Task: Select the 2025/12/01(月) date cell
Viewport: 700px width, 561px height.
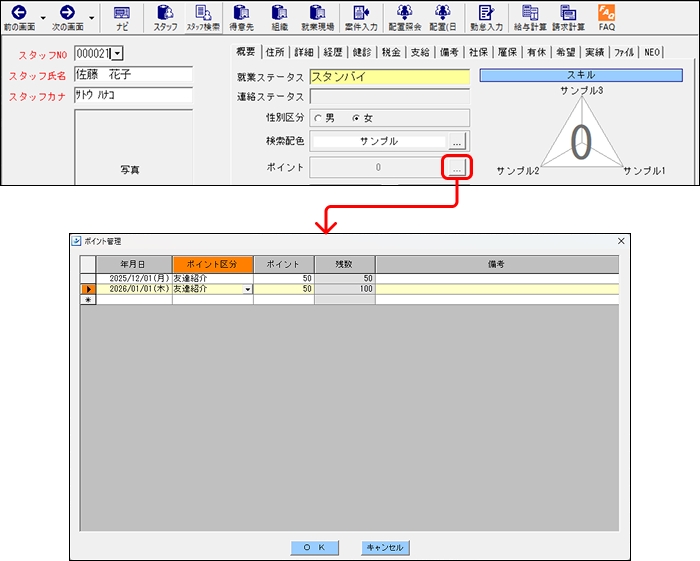Action: 134,278
